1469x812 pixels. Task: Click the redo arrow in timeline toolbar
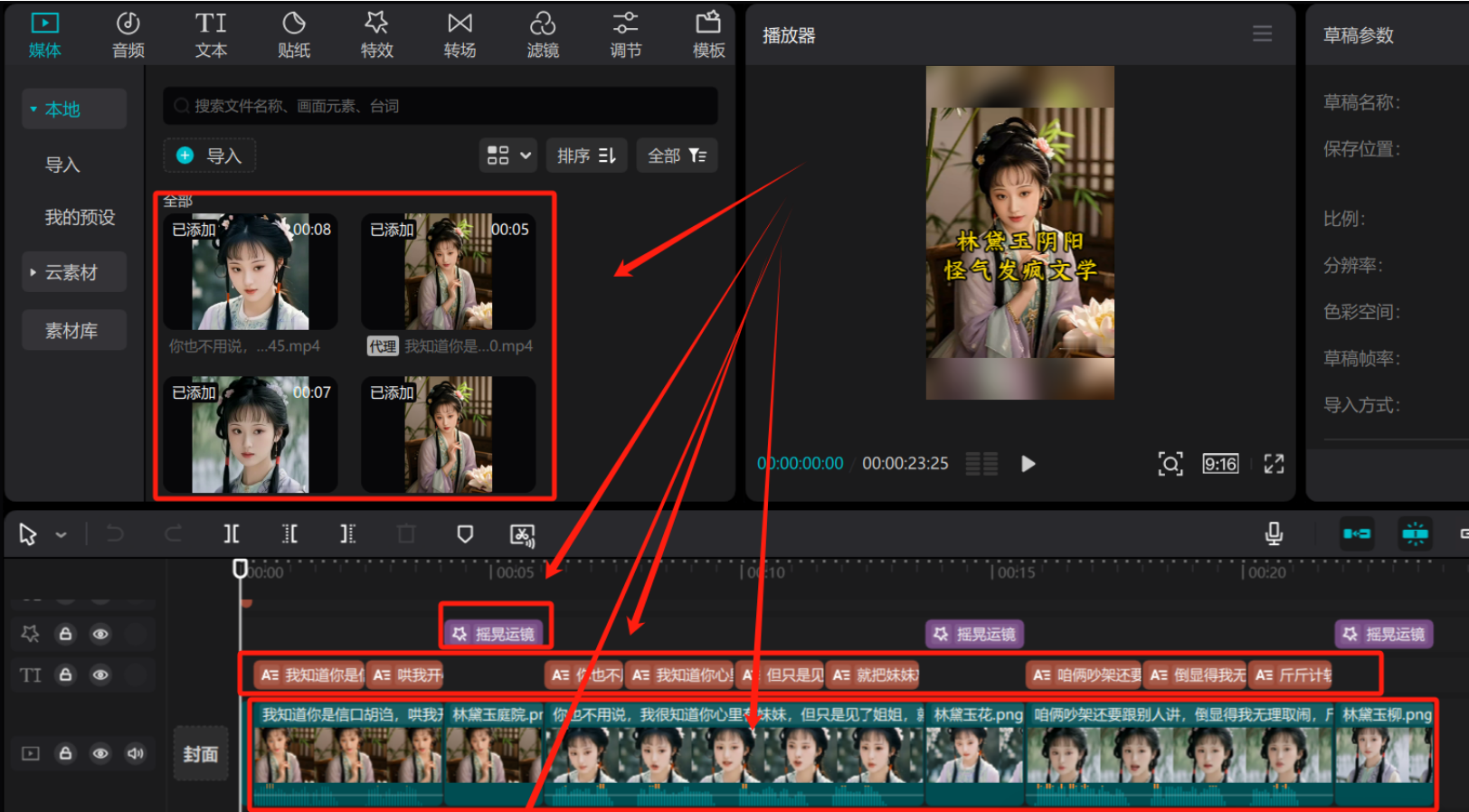coord(173,534)
